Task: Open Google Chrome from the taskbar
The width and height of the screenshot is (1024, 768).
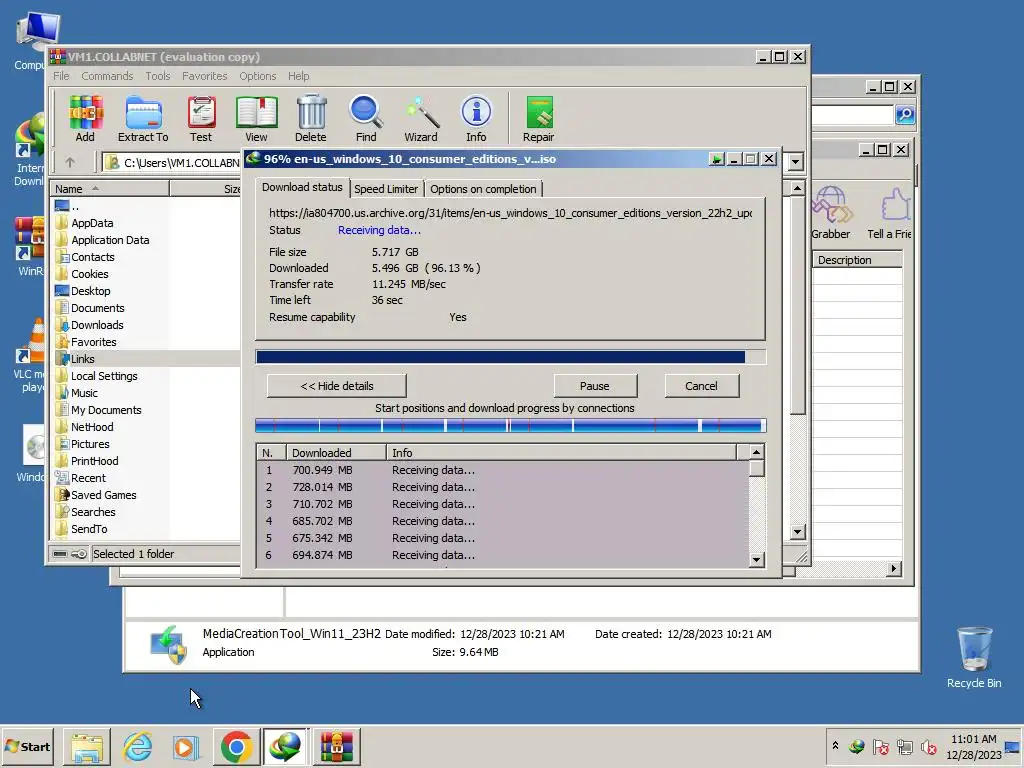Action: [236, 746]
